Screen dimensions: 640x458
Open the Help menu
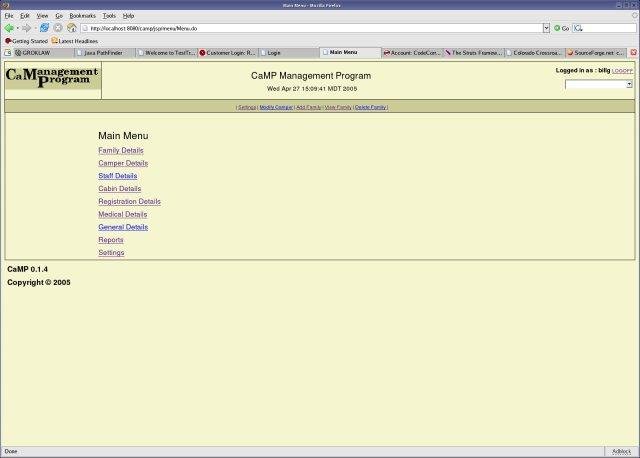tap(129, 16)
